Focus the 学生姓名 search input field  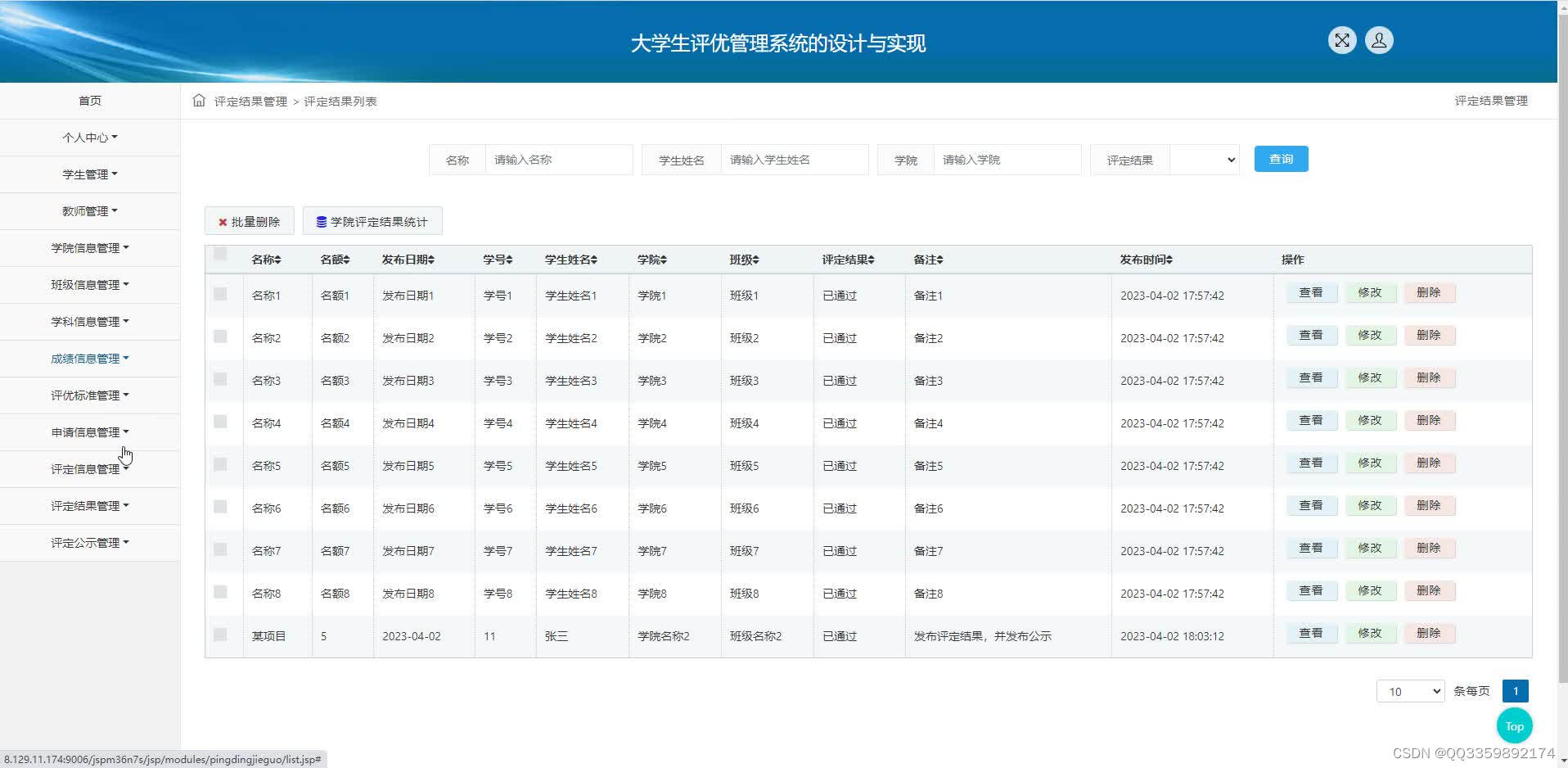pyautogui.click(x=795, y=160)
